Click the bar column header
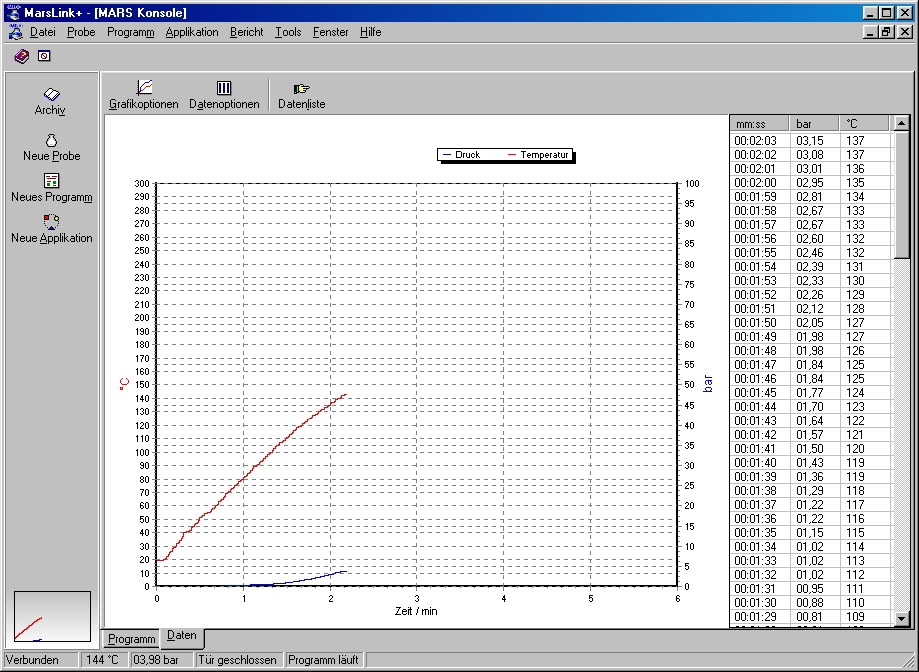Viewport: 919px width, 672px height. click(x=814, y=124)
